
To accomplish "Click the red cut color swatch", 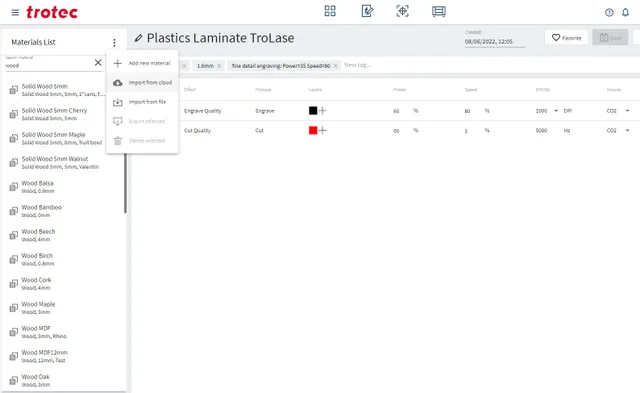I will click(x=313, y=131).
